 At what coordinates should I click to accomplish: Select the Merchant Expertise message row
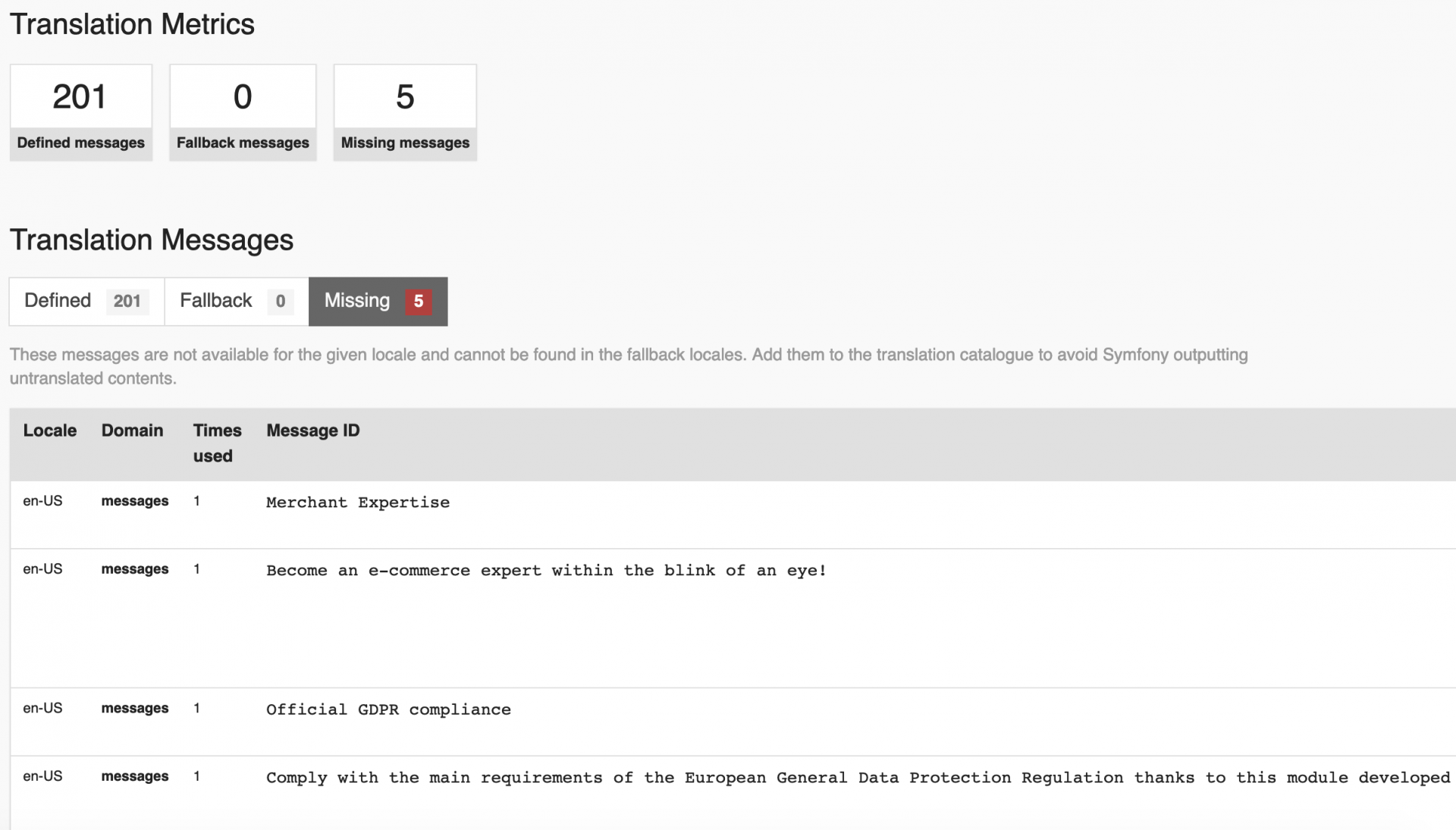(x=358, y=503)
